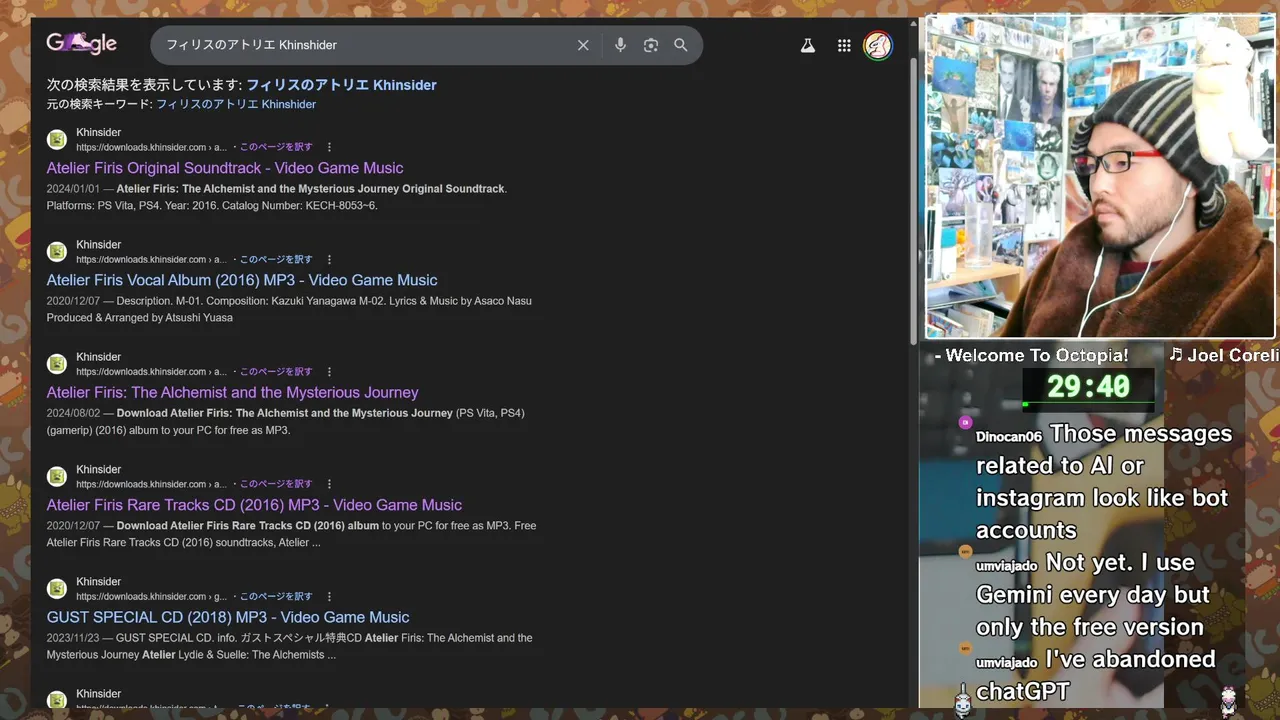Translate the GUST SPECIAL CD result page
The width and height of the screenshot is (1280, 720).
click(276, 596)
